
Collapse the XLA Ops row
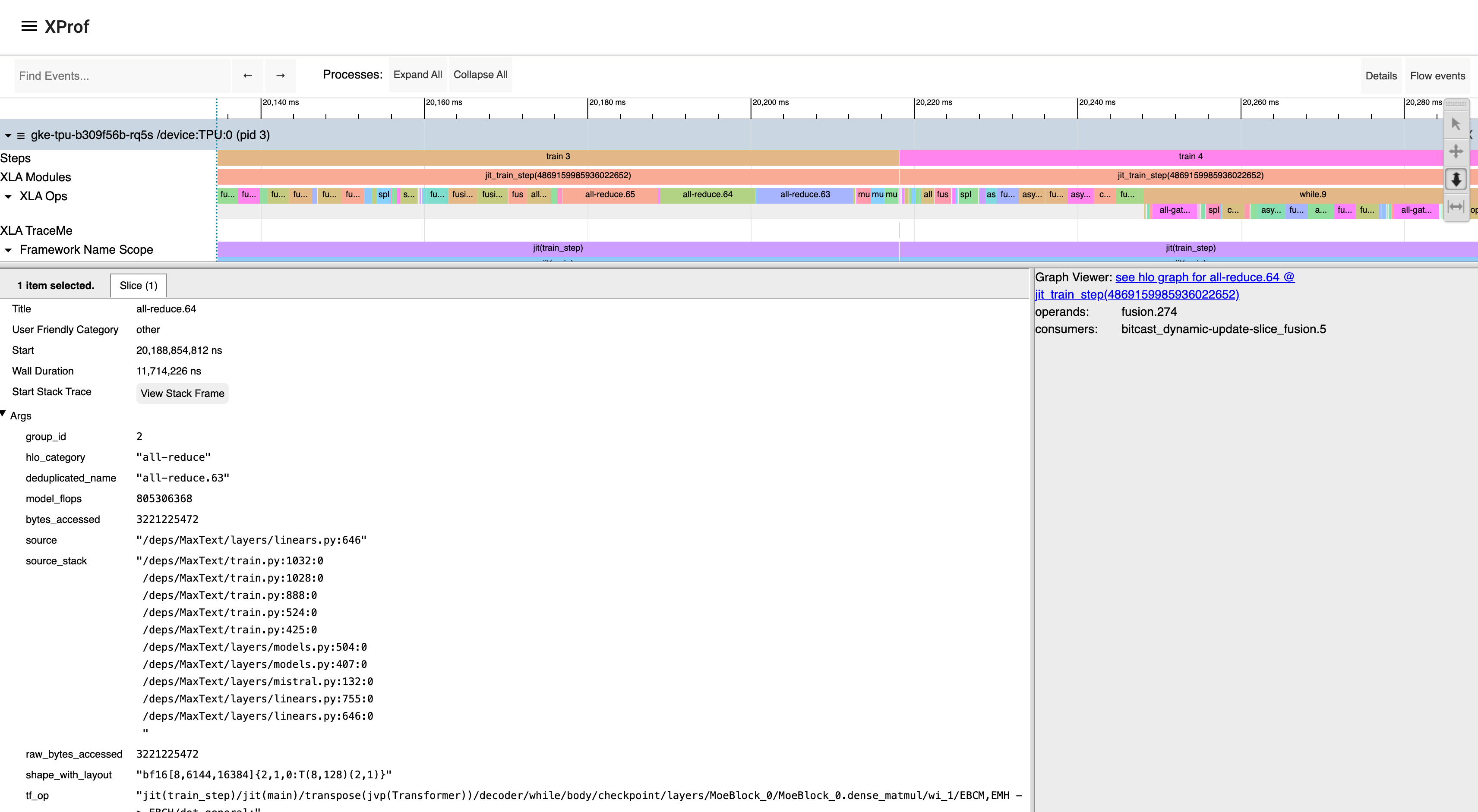coord(8,196)
